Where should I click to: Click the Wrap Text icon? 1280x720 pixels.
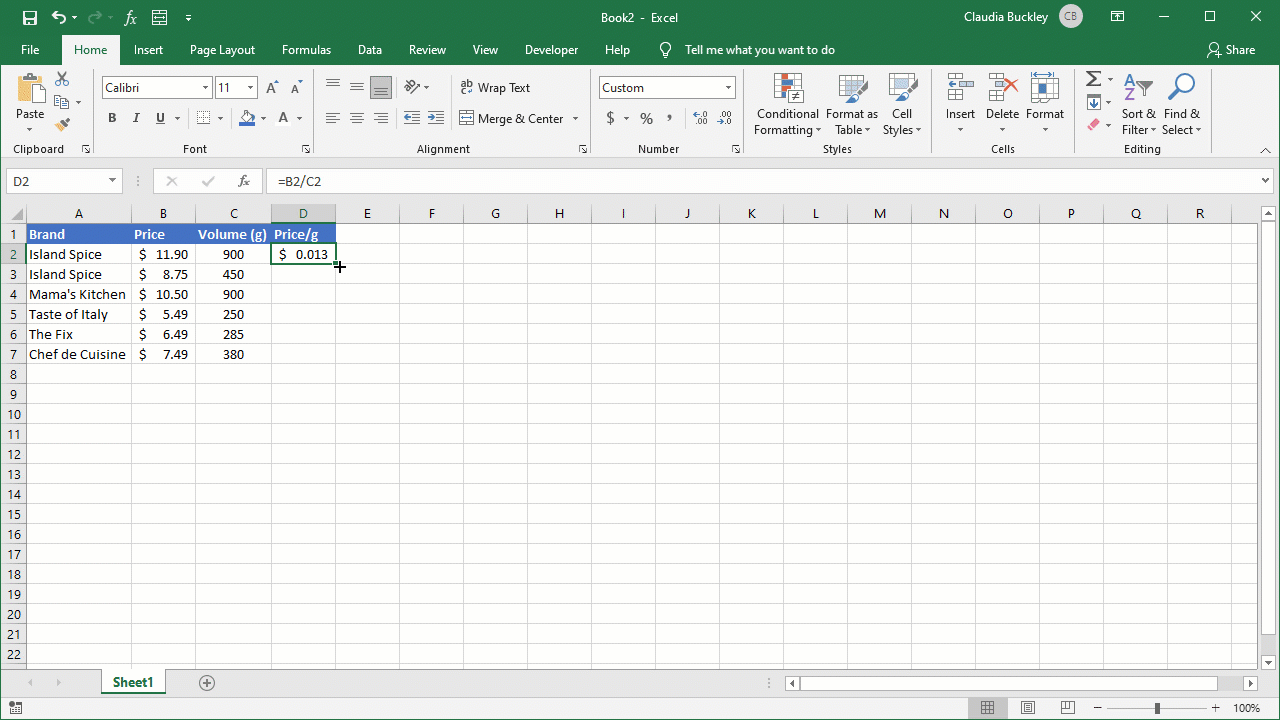pos(495,88)
